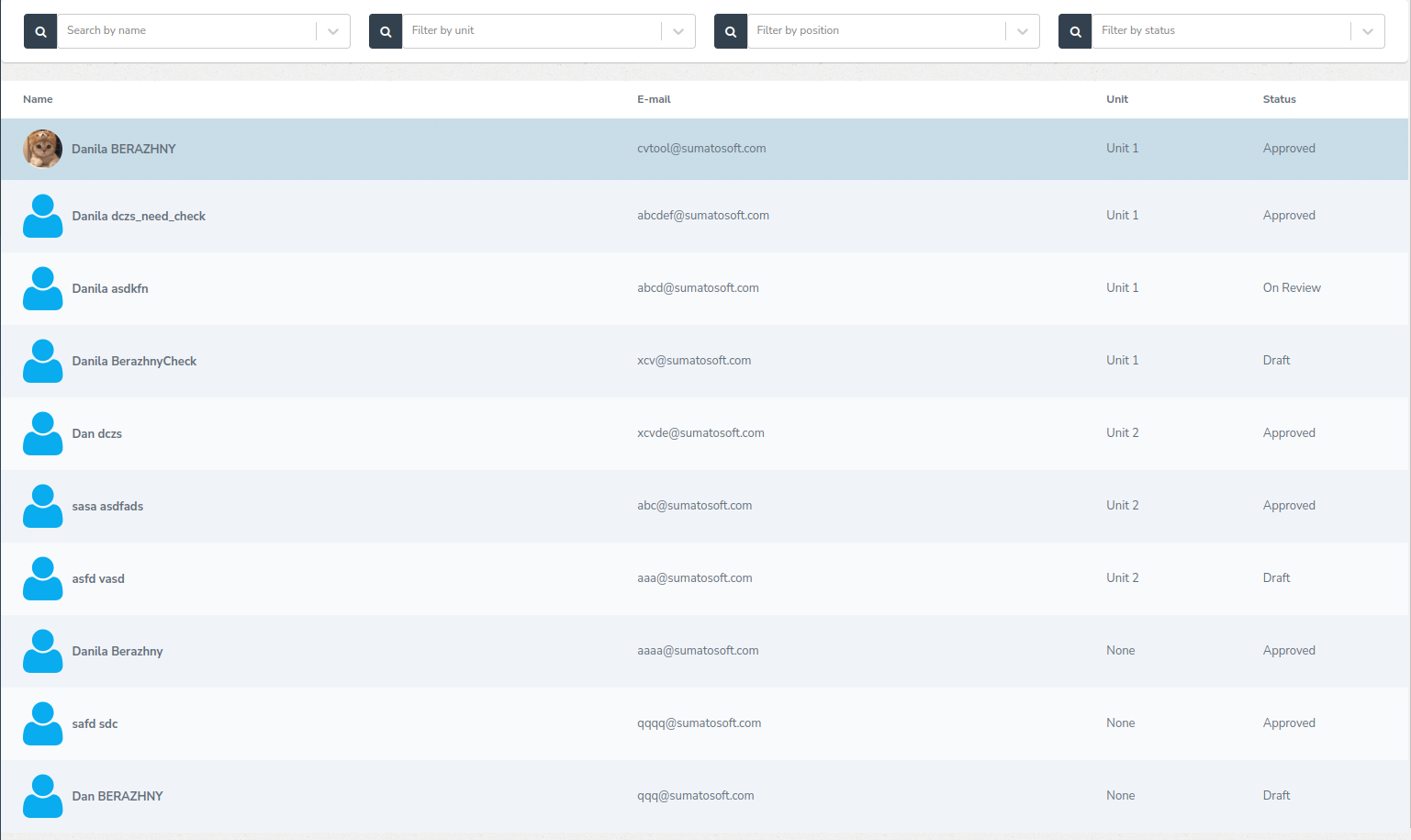Click email cvtool@sumatosoft.com
1411x840 pixels.
coord(701,148)
